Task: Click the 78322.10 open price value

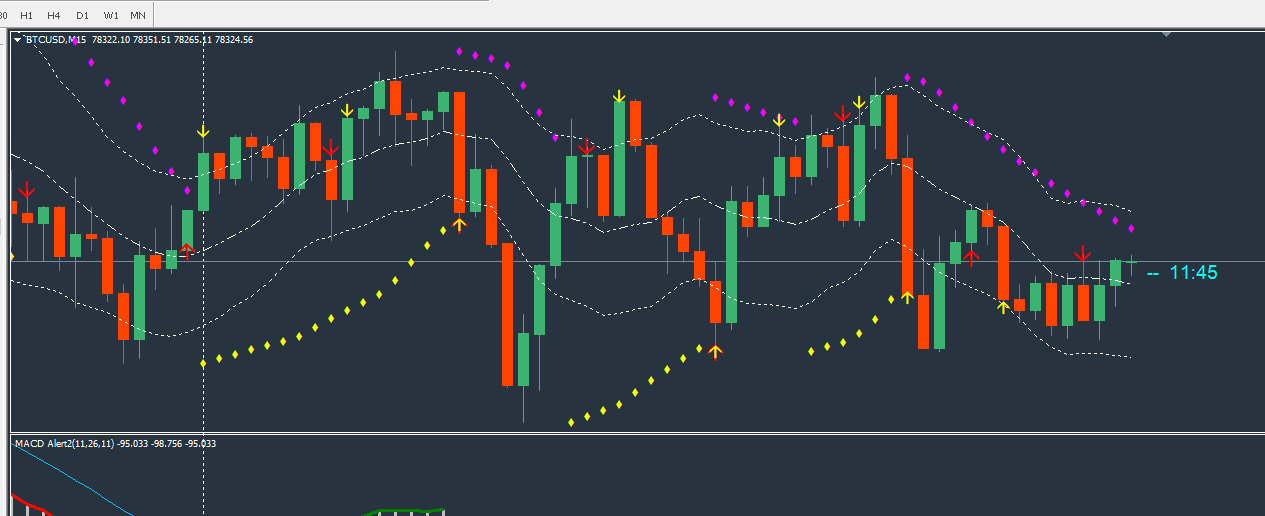Action: pyautogui.click(x=109, y=40)
